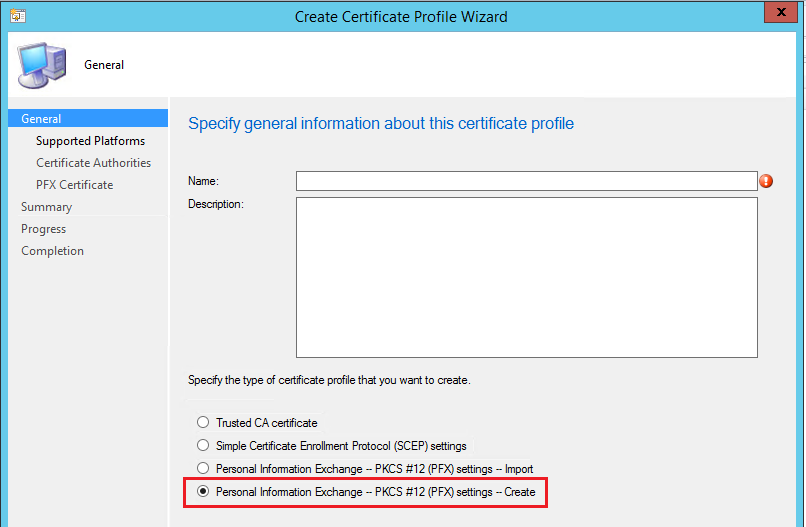This screenshot has width=806, height=527.
Task: Click the wizard title bar text
Action: [x=401, y=16]
